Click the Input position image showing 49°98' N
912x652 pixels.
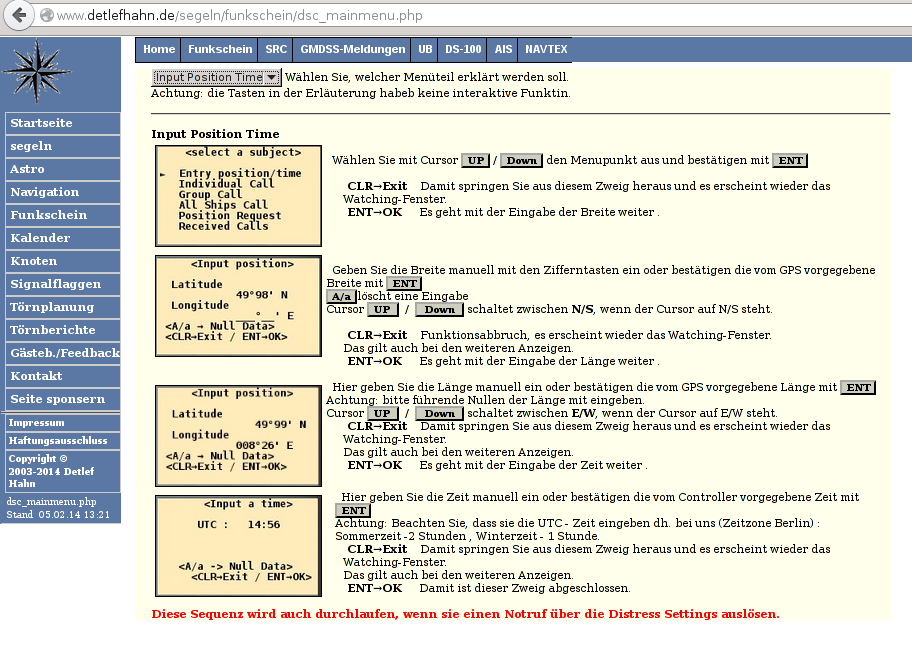pyautogui.click(x=238, y=306)
